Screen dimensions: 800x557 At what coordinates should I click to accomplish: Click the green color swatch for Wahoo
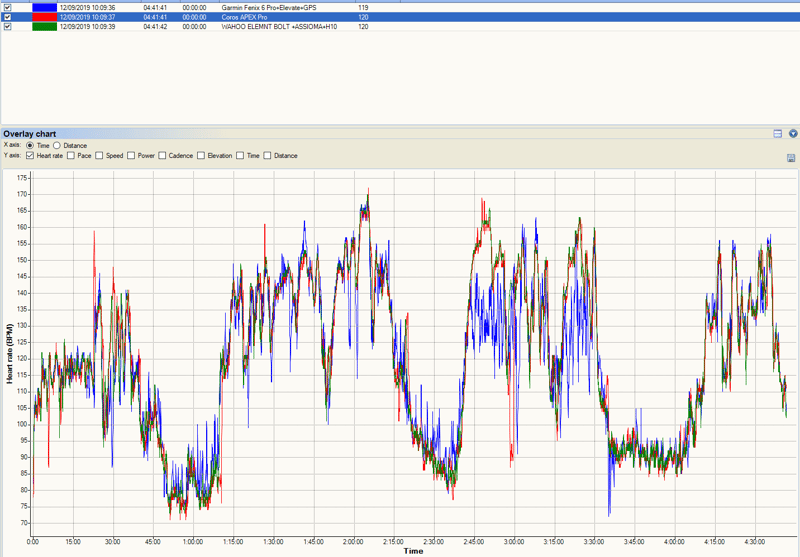44,27
